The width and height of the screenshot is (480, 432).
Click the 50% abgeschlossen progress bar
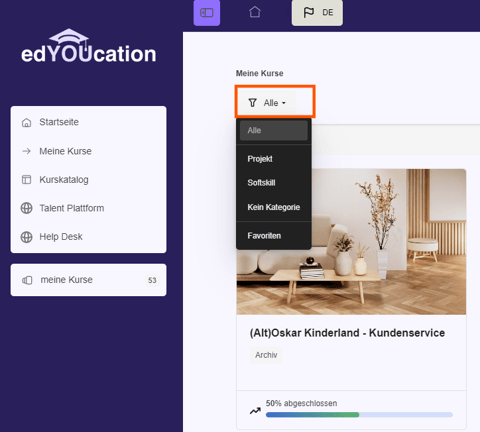[359, 415]
